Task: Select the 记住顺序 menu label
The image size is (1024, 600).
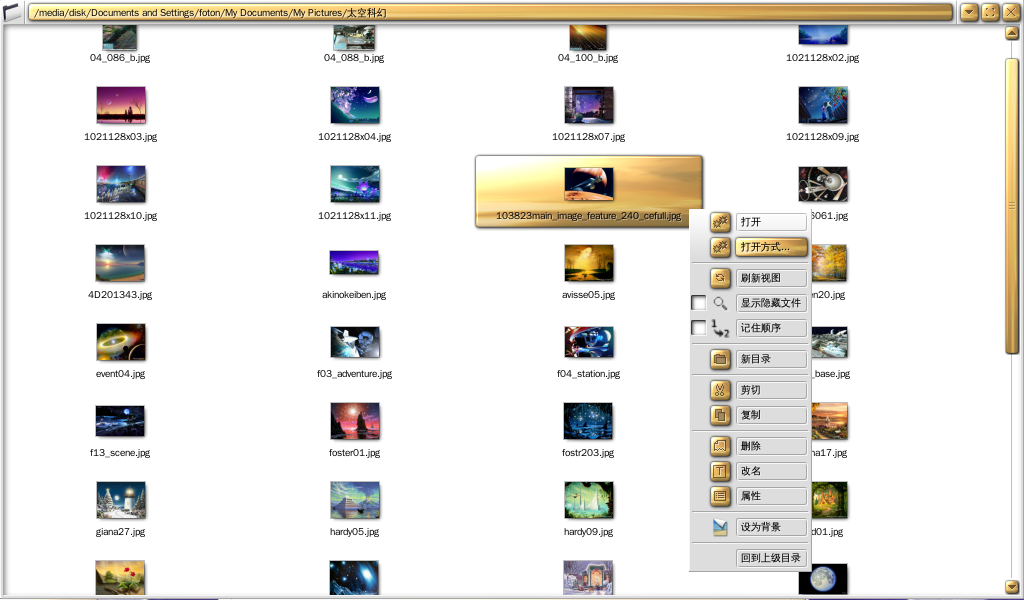Action: 771,328
